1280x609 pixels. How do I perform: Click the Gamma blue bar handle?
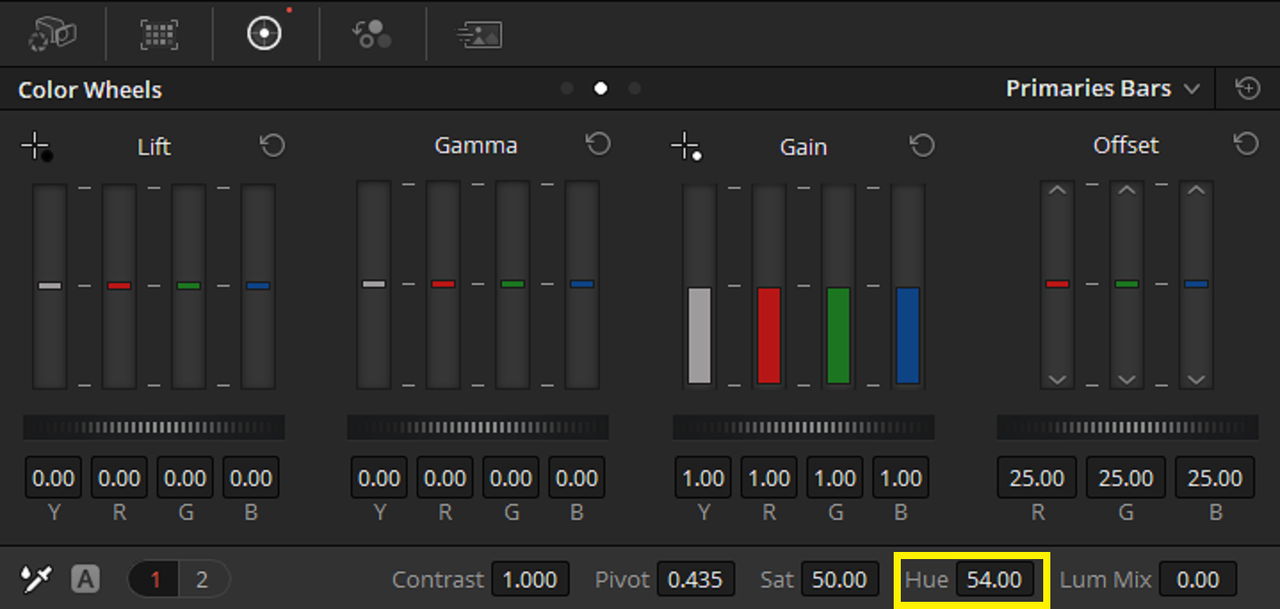click(582, 284)
